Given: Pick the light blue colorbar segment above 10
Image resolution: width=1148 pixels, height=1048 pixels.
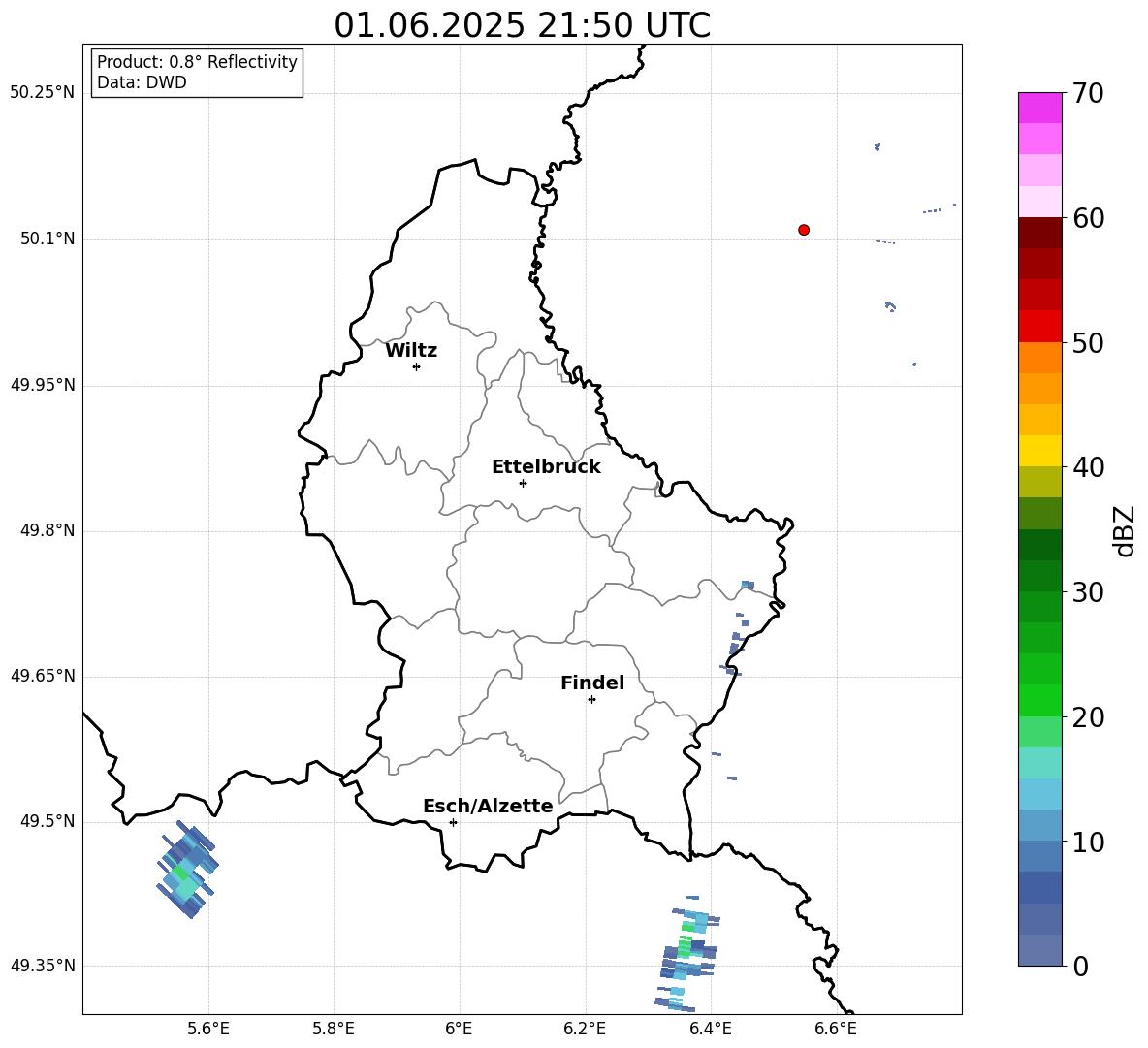Looking at the screenshot, I should tap(1039, 826).
